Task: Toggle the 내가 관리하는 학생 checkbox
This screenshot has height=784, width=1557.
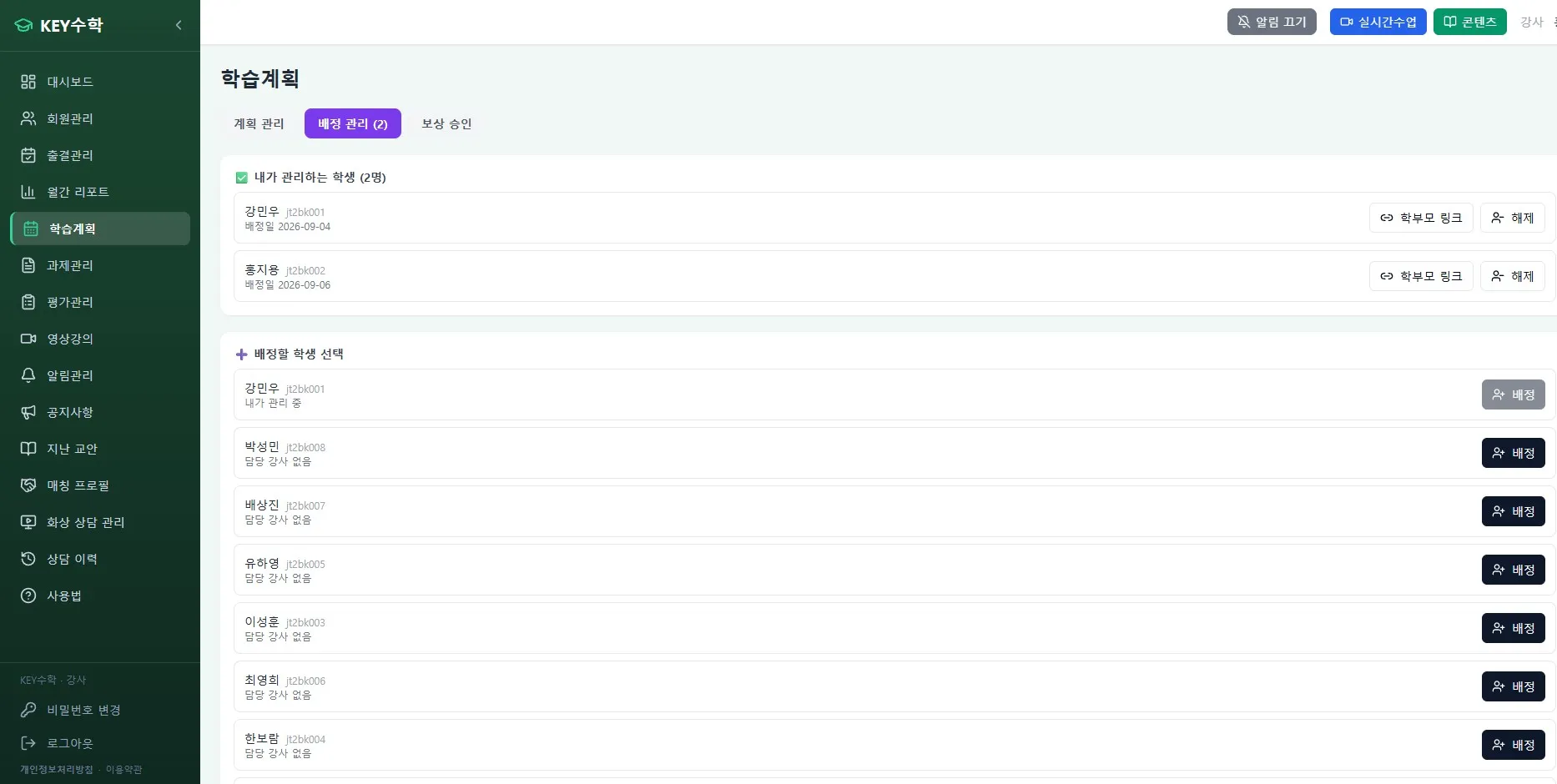Action: click(242, 178)
